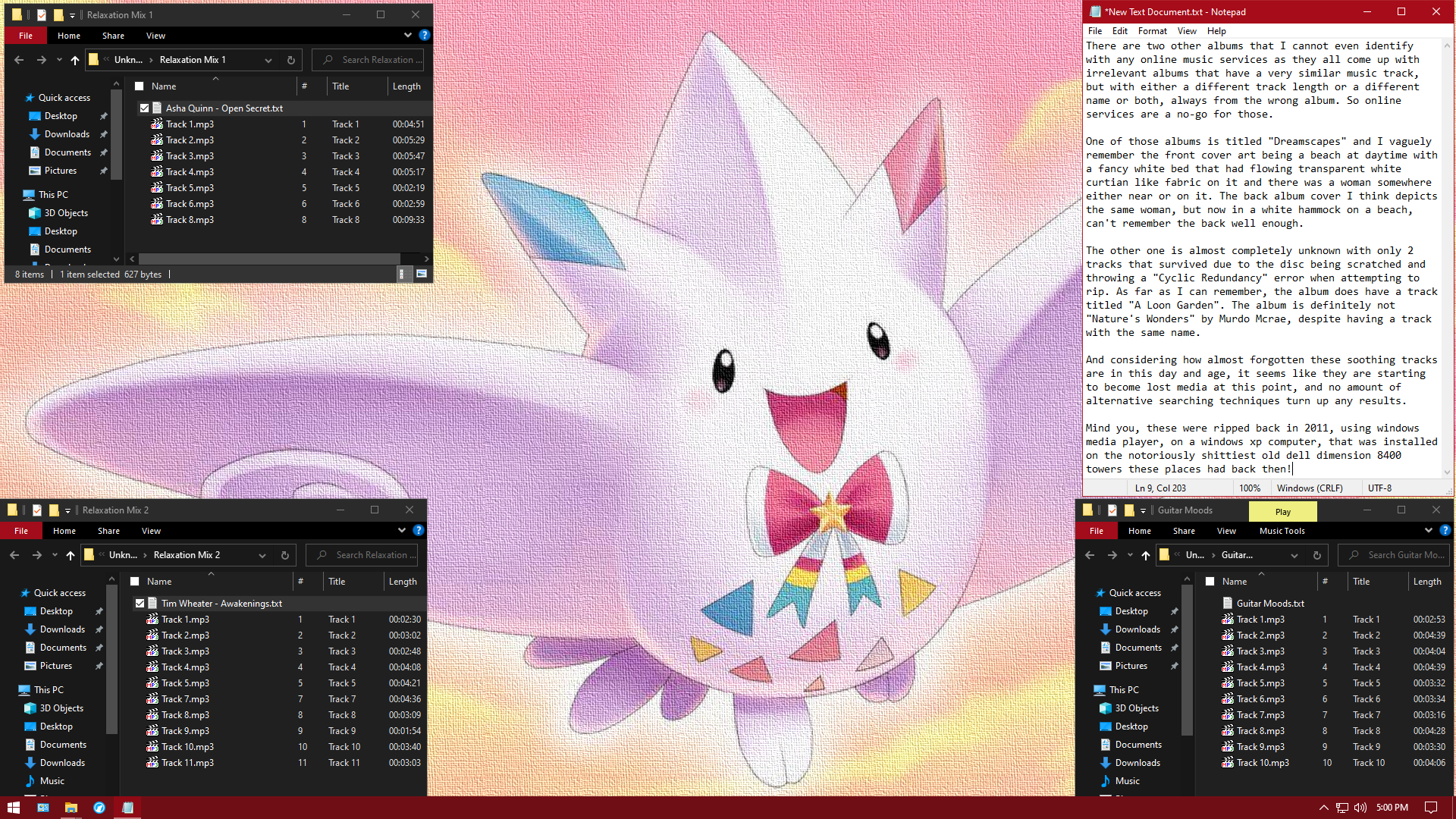Open Music Tools tab in Guitar Moods
This screenshot has height=819, width=1456.
click(1282, 531)
